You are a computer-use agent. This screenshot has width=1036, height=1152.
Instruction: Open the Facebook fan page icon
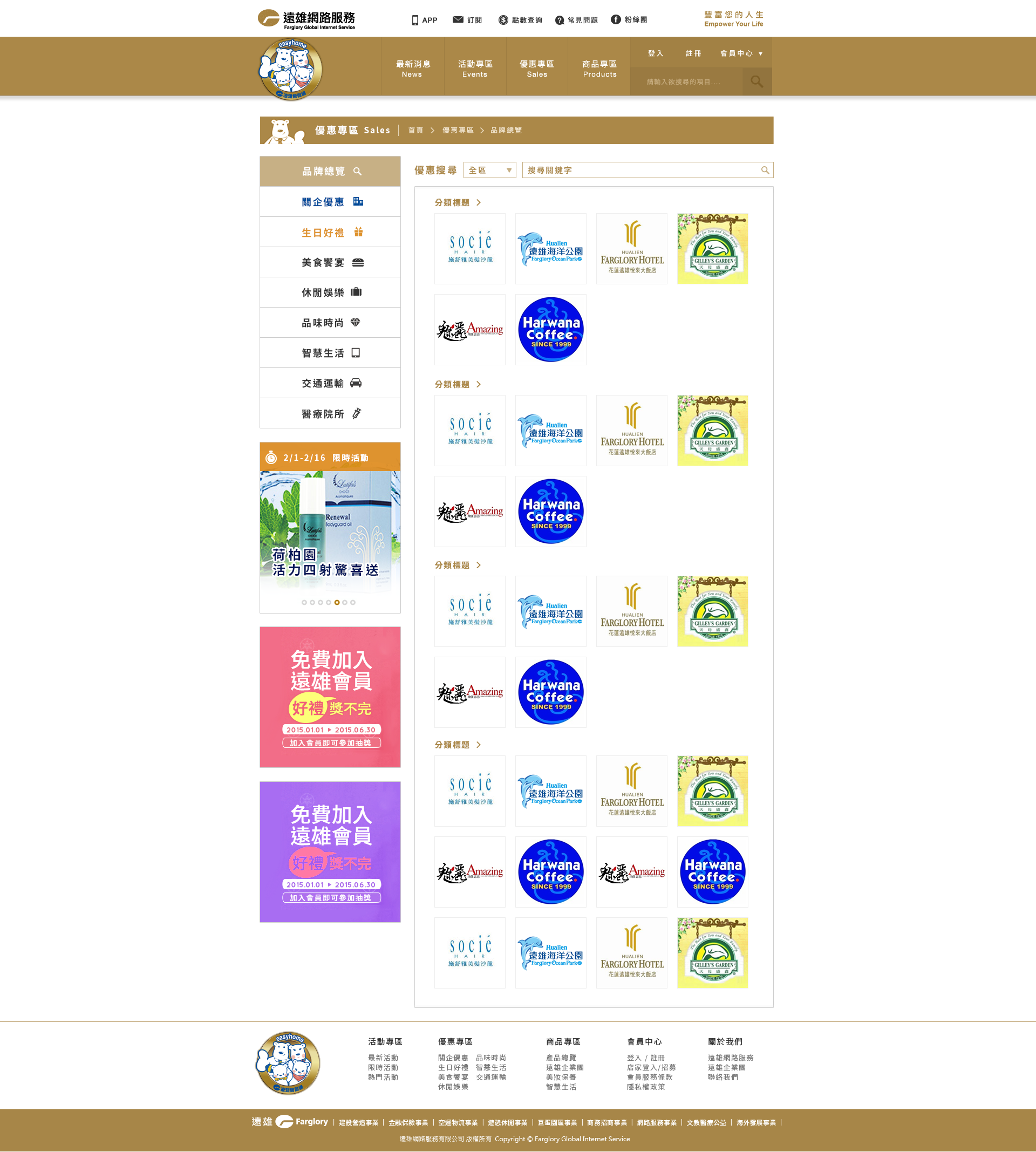[615, 19]
